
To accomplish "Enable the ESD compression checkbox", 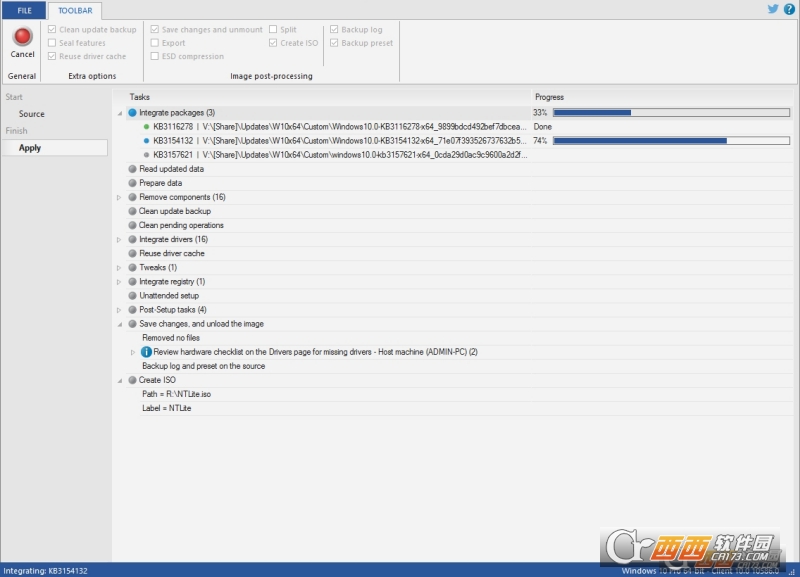I will click(155, 56).
